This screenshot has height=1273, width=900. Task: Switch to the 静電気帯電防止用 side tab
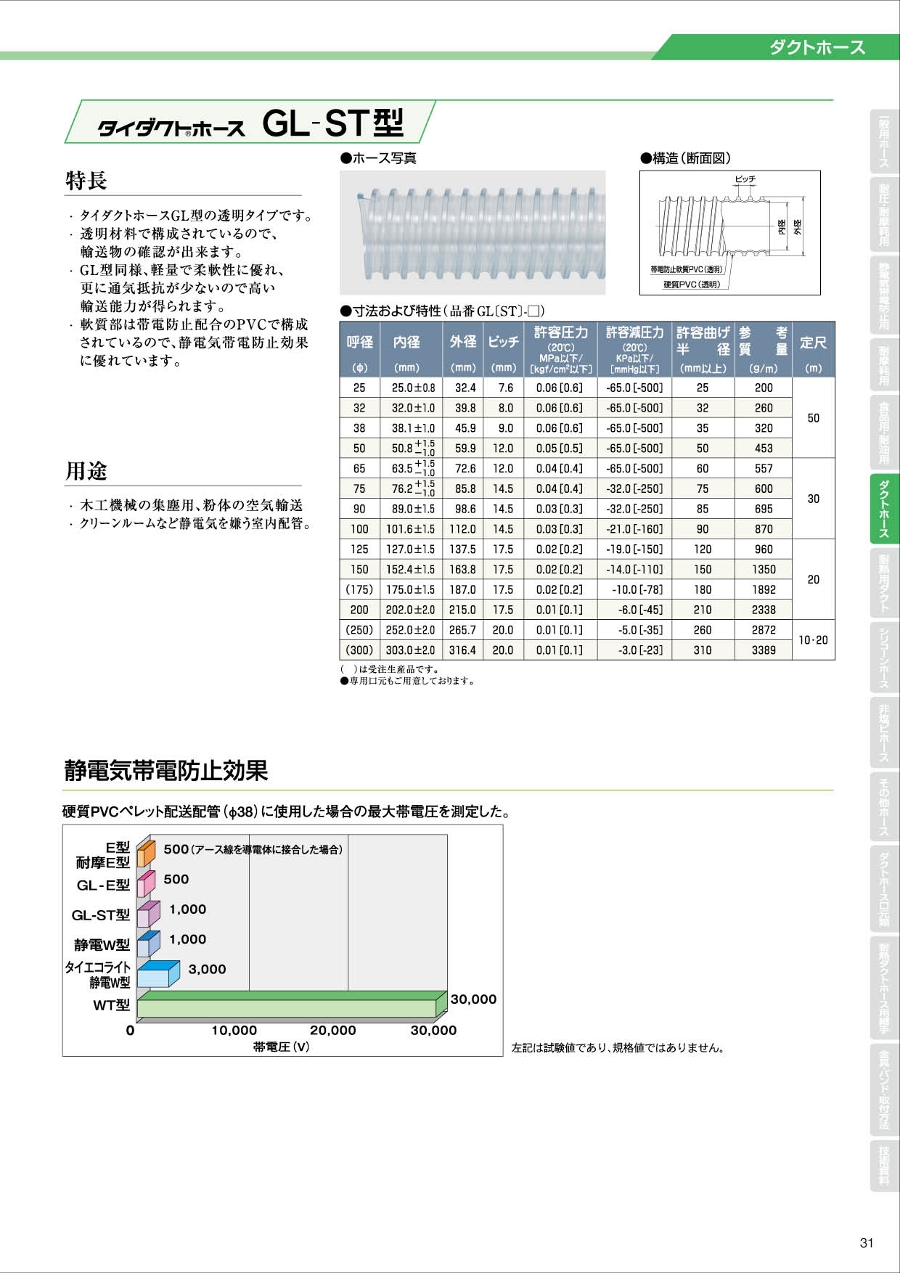pyautogui.click(x=884, y=295)
